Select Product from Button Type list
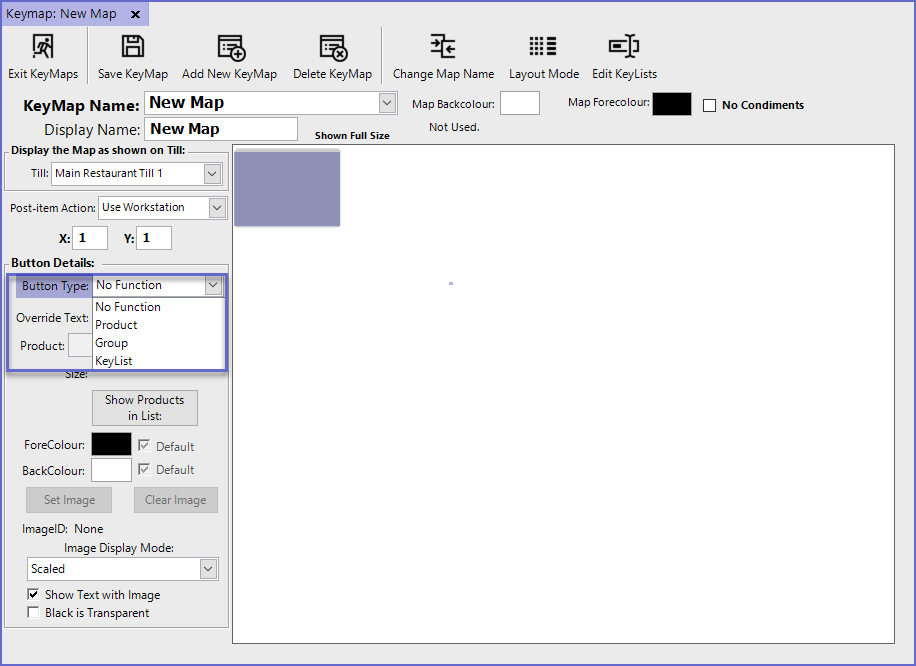Viewport: 916px width, 666px height. coord(117,325)
